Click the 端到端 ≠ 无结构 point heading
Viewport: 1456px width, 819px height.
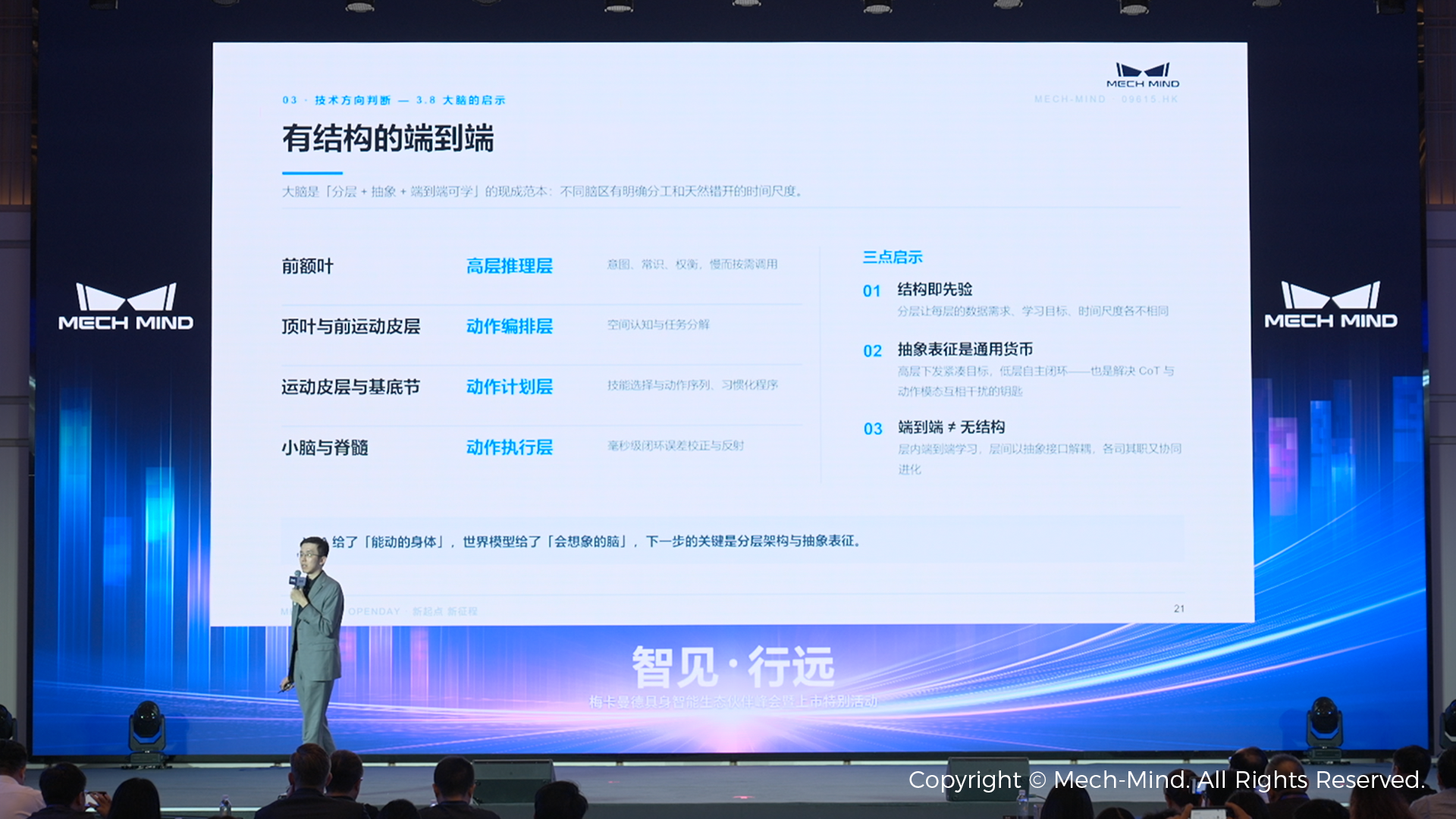pyautogui.click(x=952, y=427)
